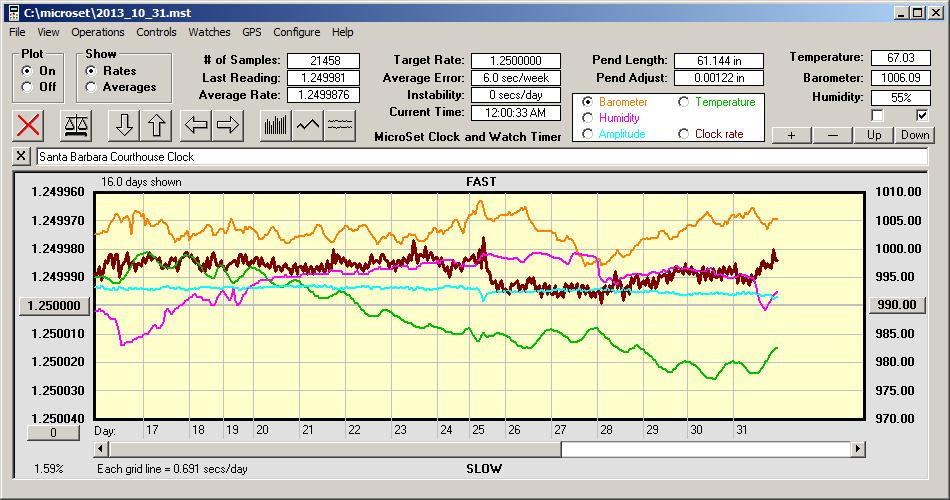950x500 pixels.
Task: Click the Humidity field 55%
Action: (900, 98)
